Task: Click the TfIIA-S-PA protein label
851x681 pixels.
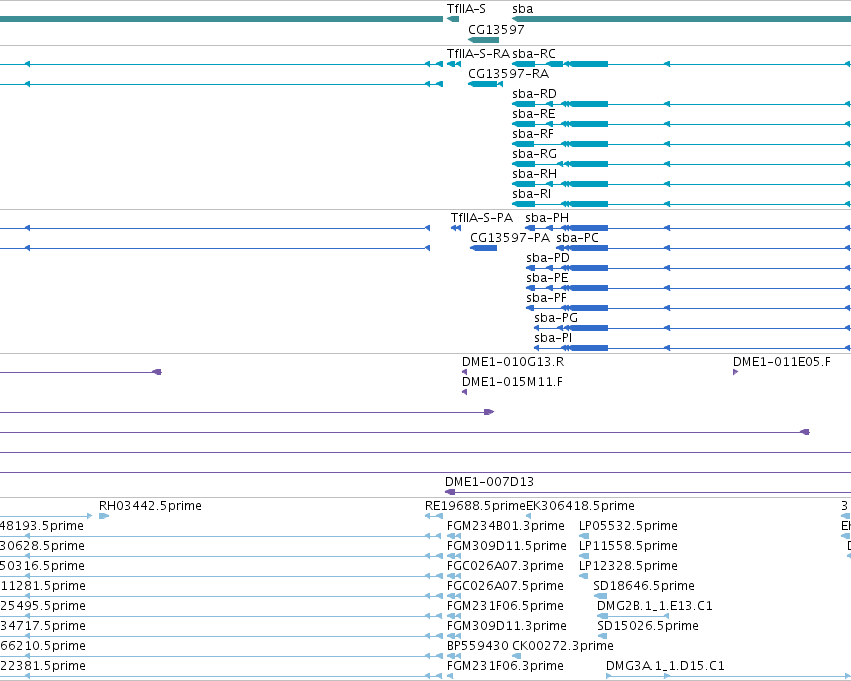Action: 482,218
